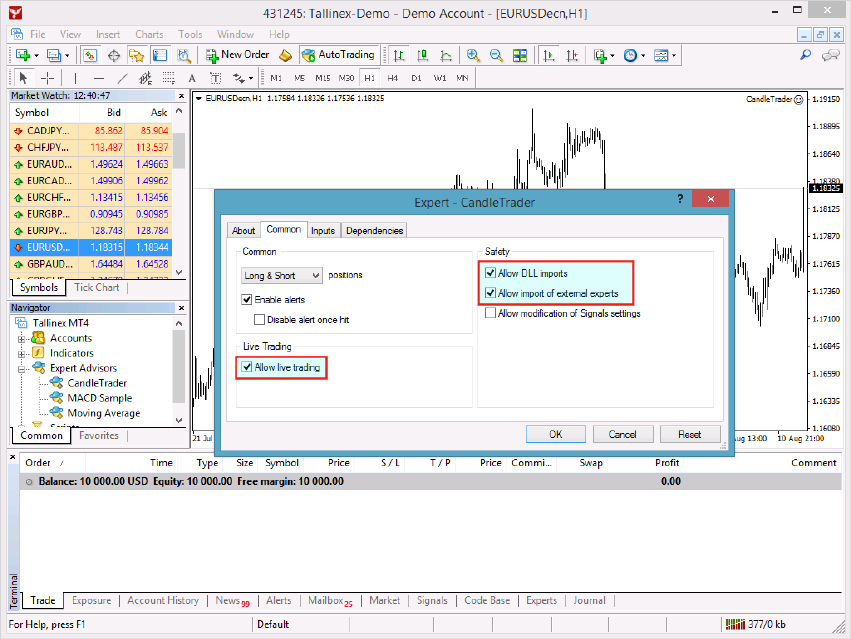Open the Long & Short positions dropdown

point(282,275)
